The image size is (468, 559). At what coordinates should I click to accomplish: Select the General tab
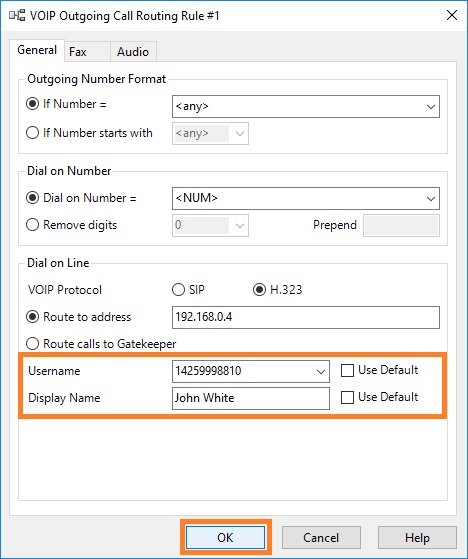[x=37, y=50]
